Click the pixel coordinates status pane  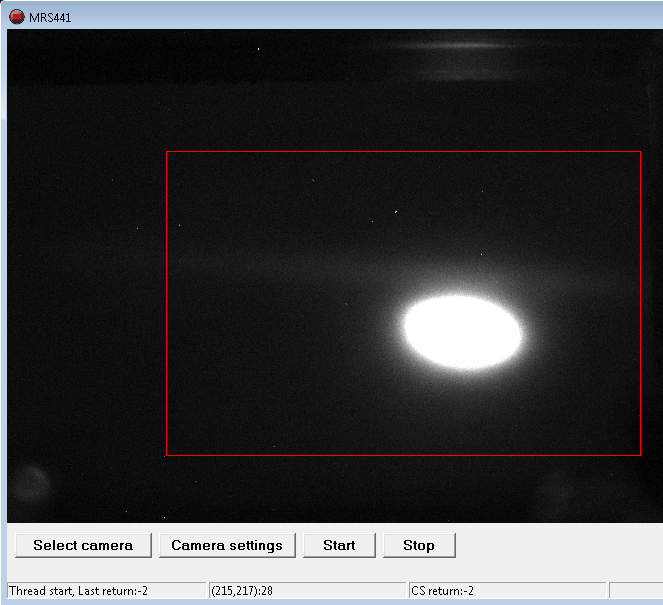tap(306, 591)
